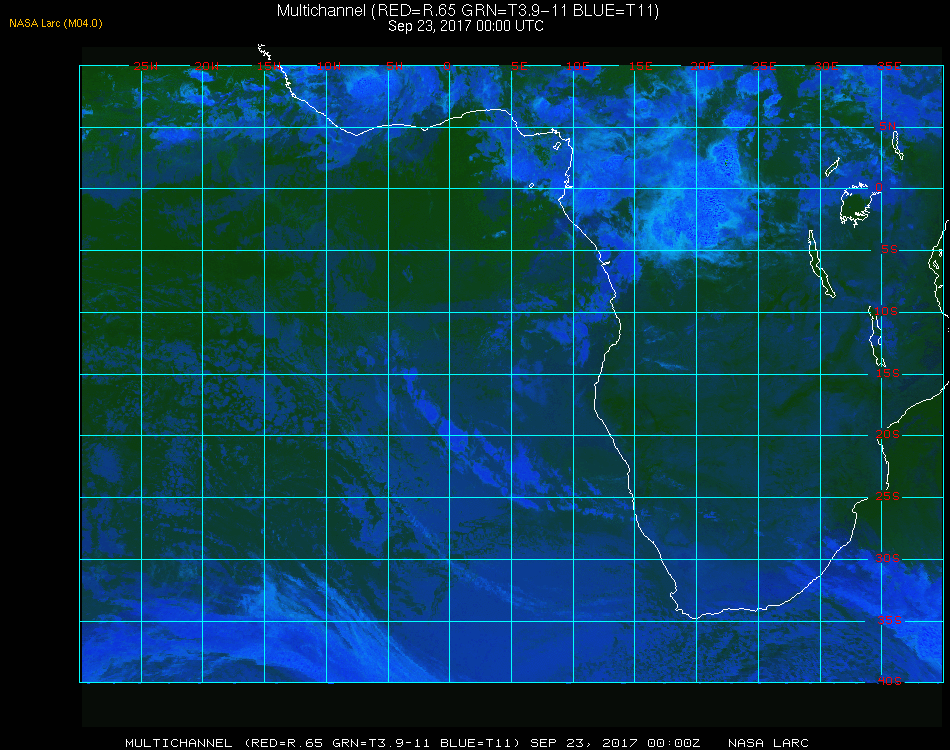Click the Lake Malawi outline
The image size is (950, 750).
[x=877, y=337]
